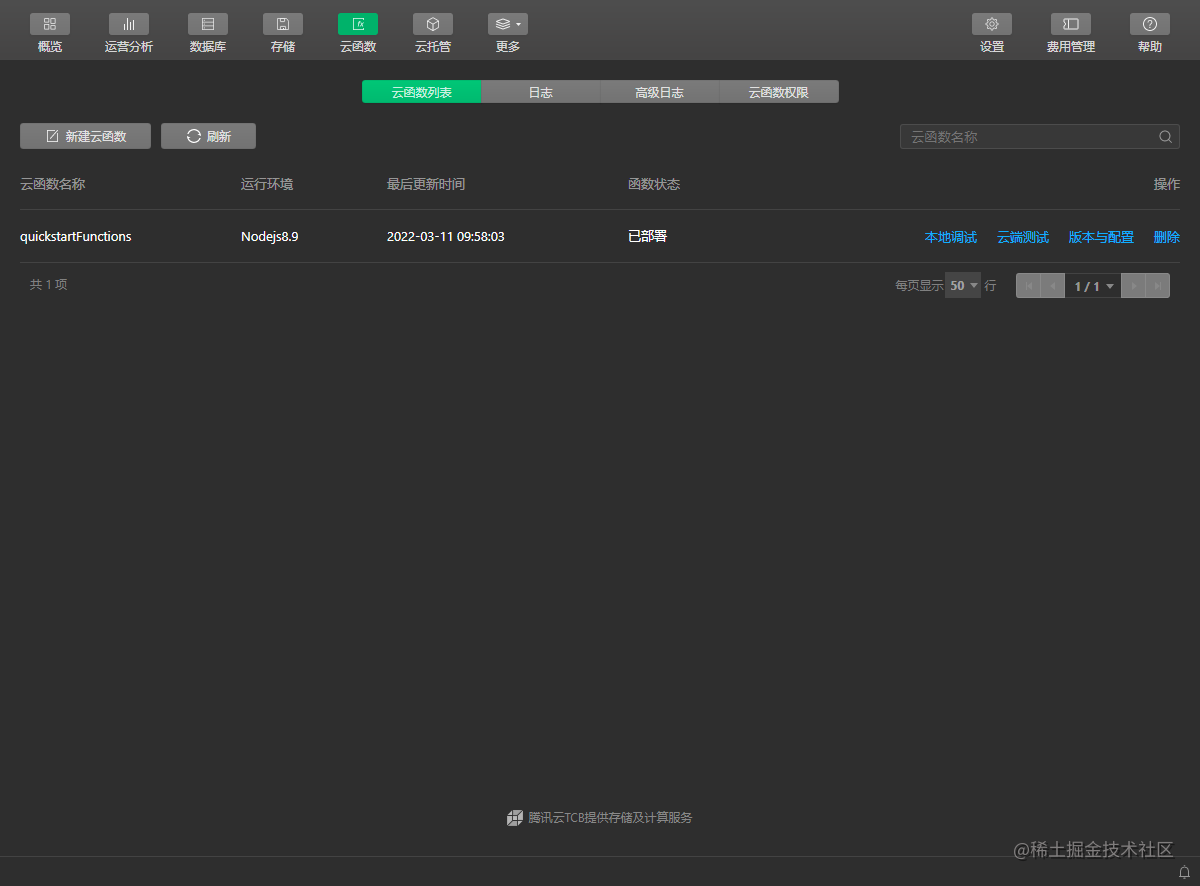Open the 50 rows-per-page dropdown
The height and width of the screenshot is (886, 1200).
click(963, 285)
